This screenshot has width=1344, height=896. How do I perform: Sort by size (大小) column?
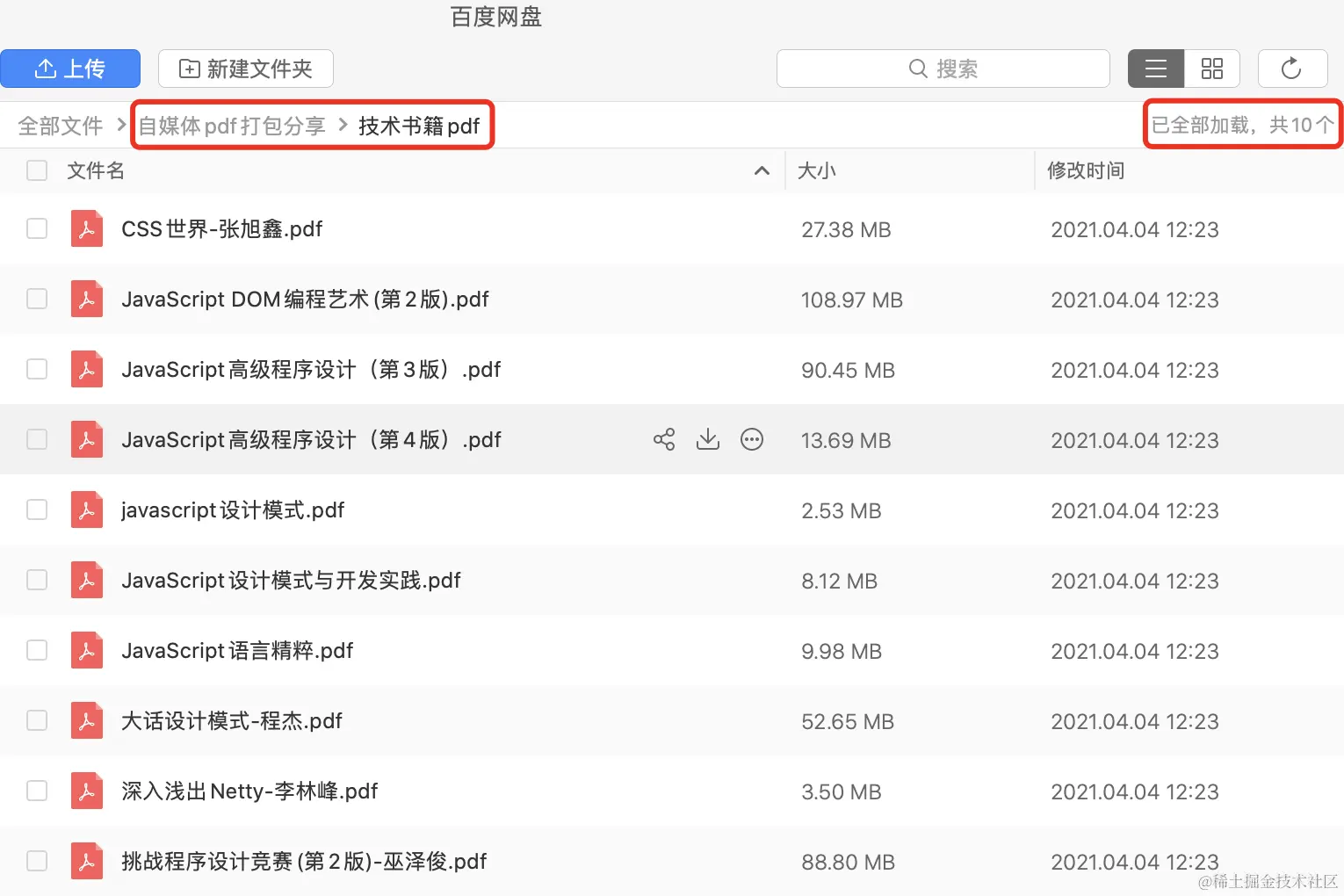[816, 170]
